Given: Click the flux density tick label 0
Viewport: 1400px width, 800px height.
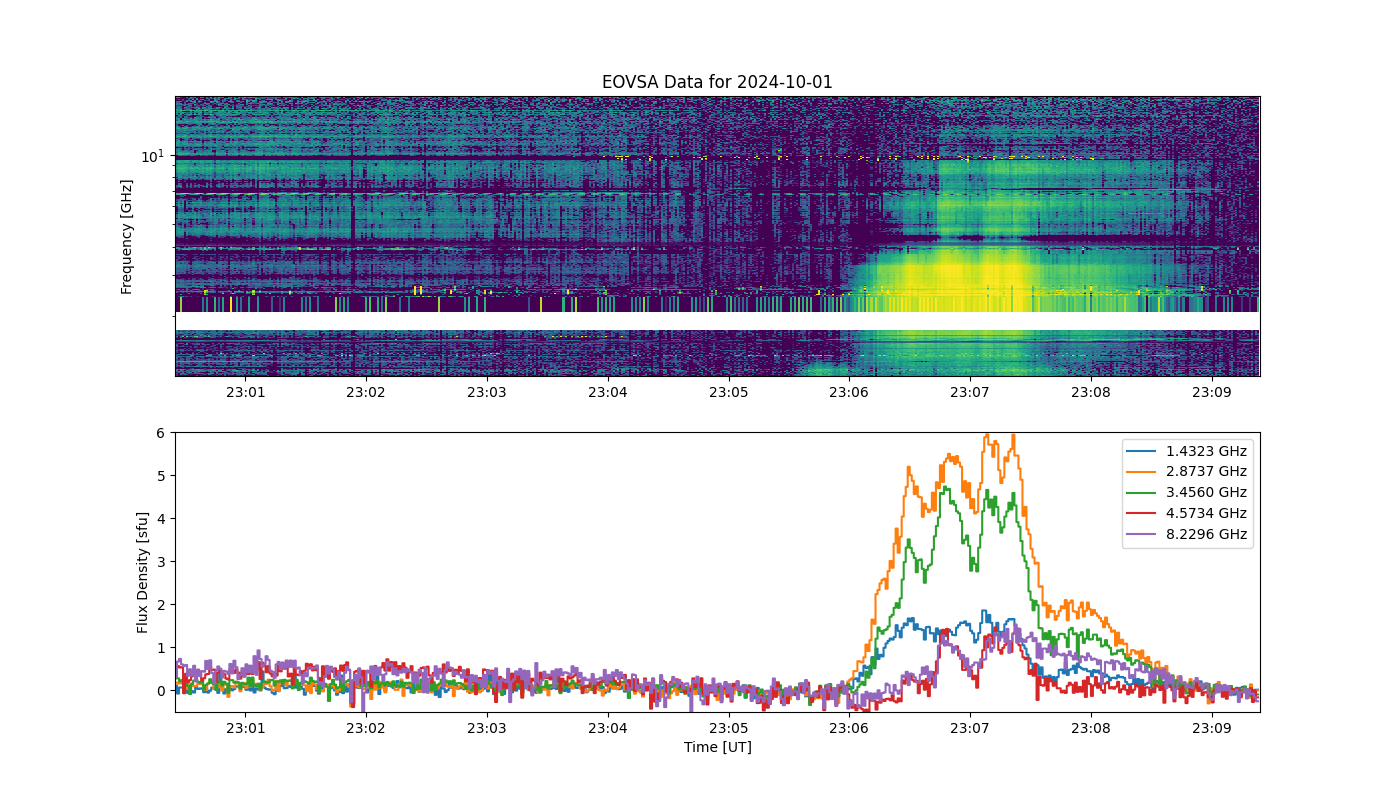Looking at the screenshot, I should (160, 691).
